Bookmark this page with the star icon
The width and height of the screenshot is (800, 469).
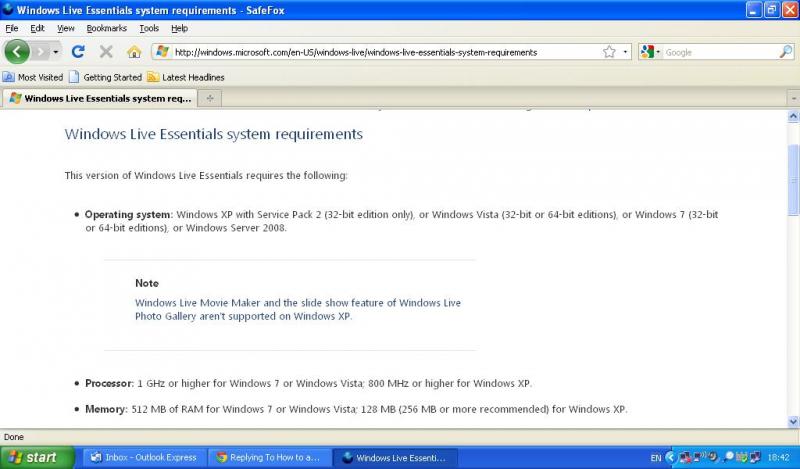[x=609, y=52]
